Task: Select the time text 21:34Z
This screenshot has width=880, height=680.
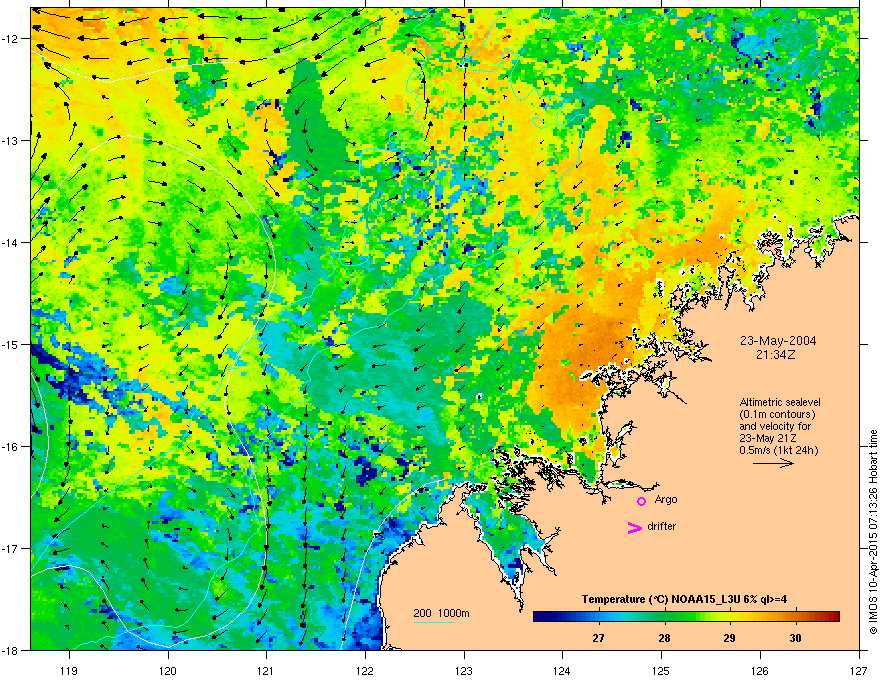Action: pyautogui.click(x=776, y=355)
